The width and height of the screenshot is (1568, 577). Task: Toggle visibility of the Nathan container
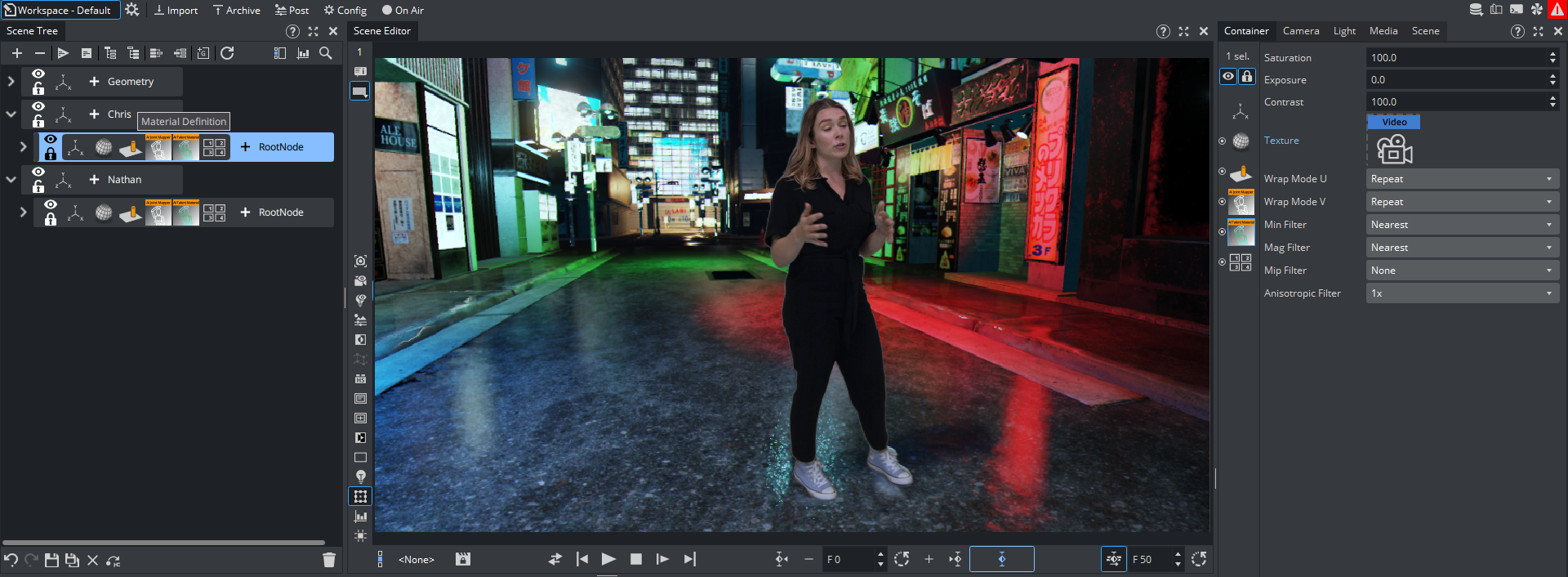click(38, 172)
